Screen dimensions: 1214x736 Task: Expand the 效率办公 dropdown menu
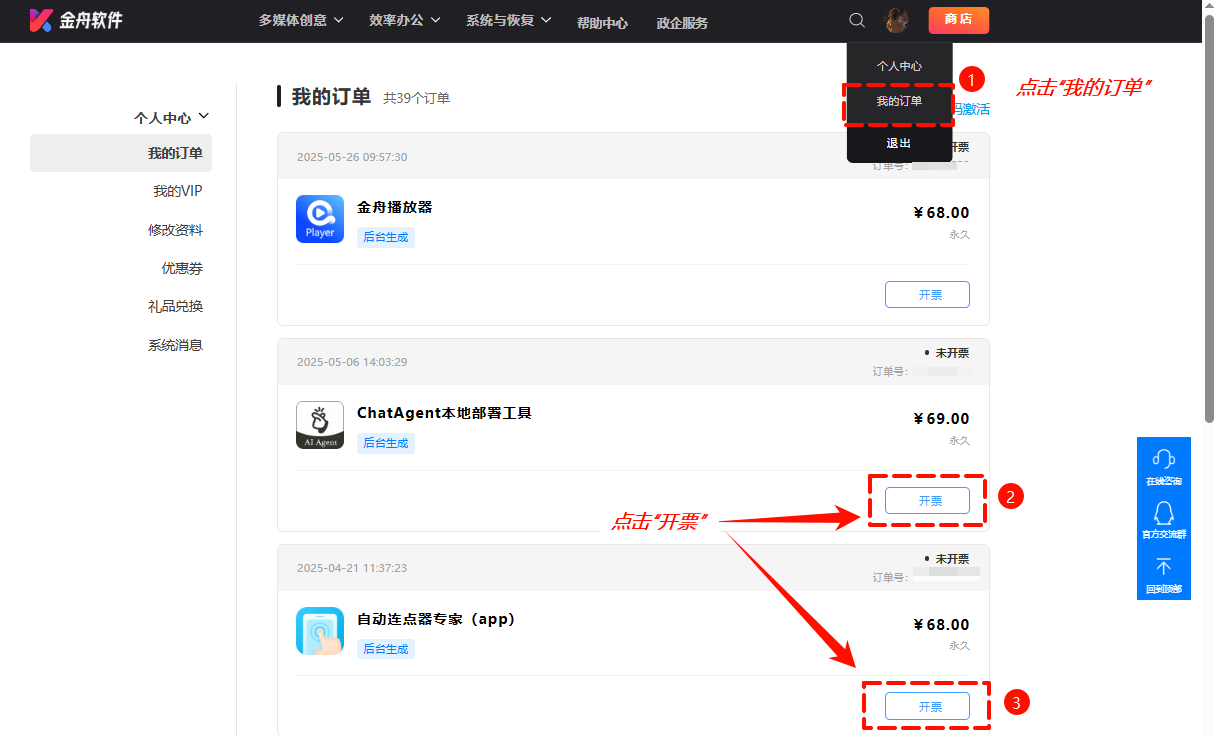(404, 20)
